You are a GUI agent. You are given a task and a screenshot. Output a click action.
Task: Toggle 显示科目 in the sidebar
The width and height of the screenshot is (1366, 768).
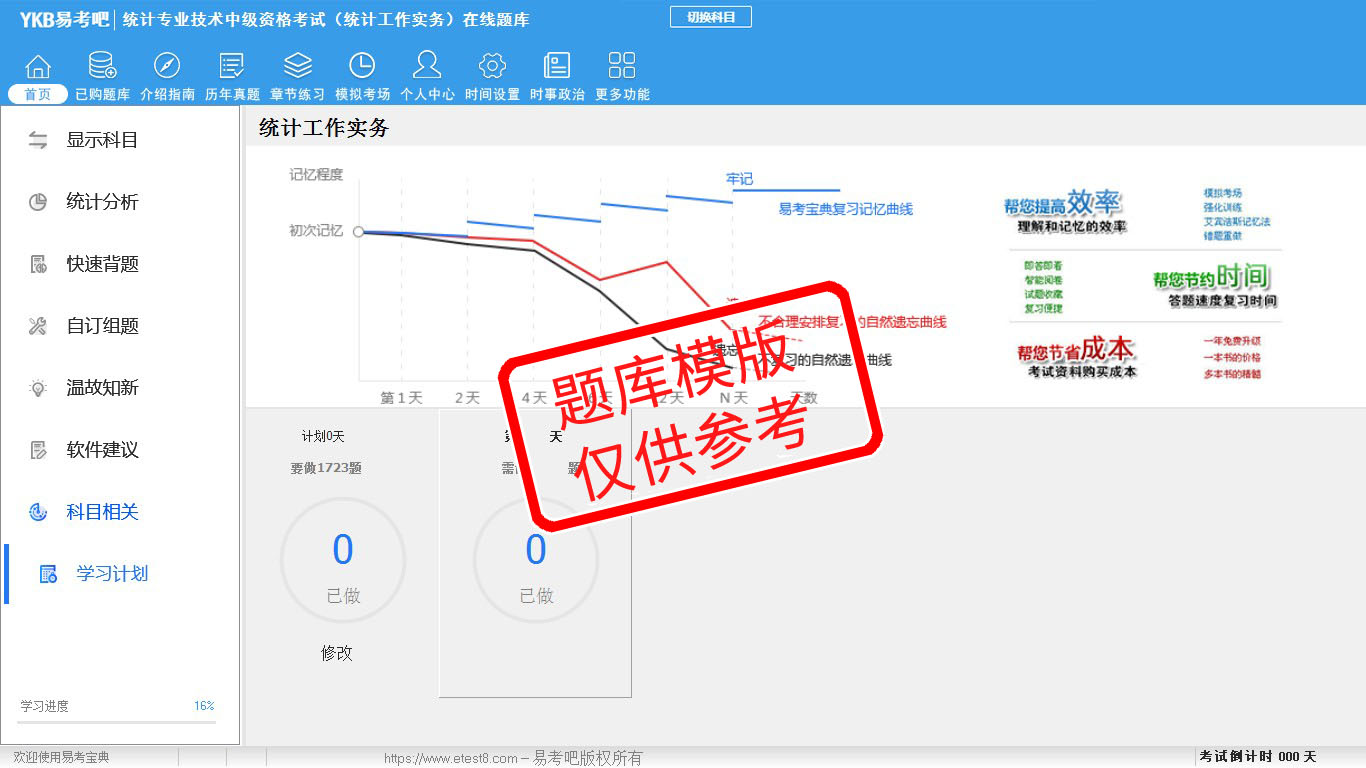coord(101,140)
